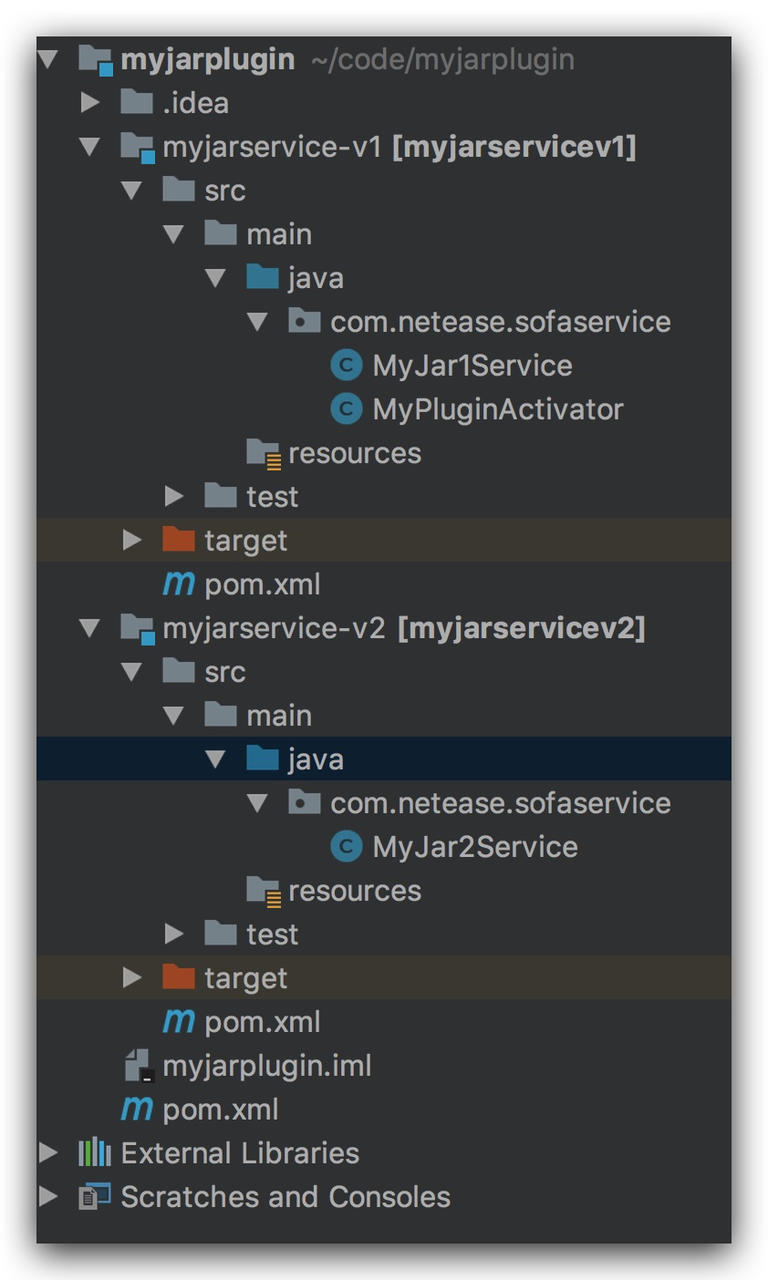This screenshot has height=1280, width=768.
Task: Expand the External Libraries node
Action: [x=47, y=1153]
